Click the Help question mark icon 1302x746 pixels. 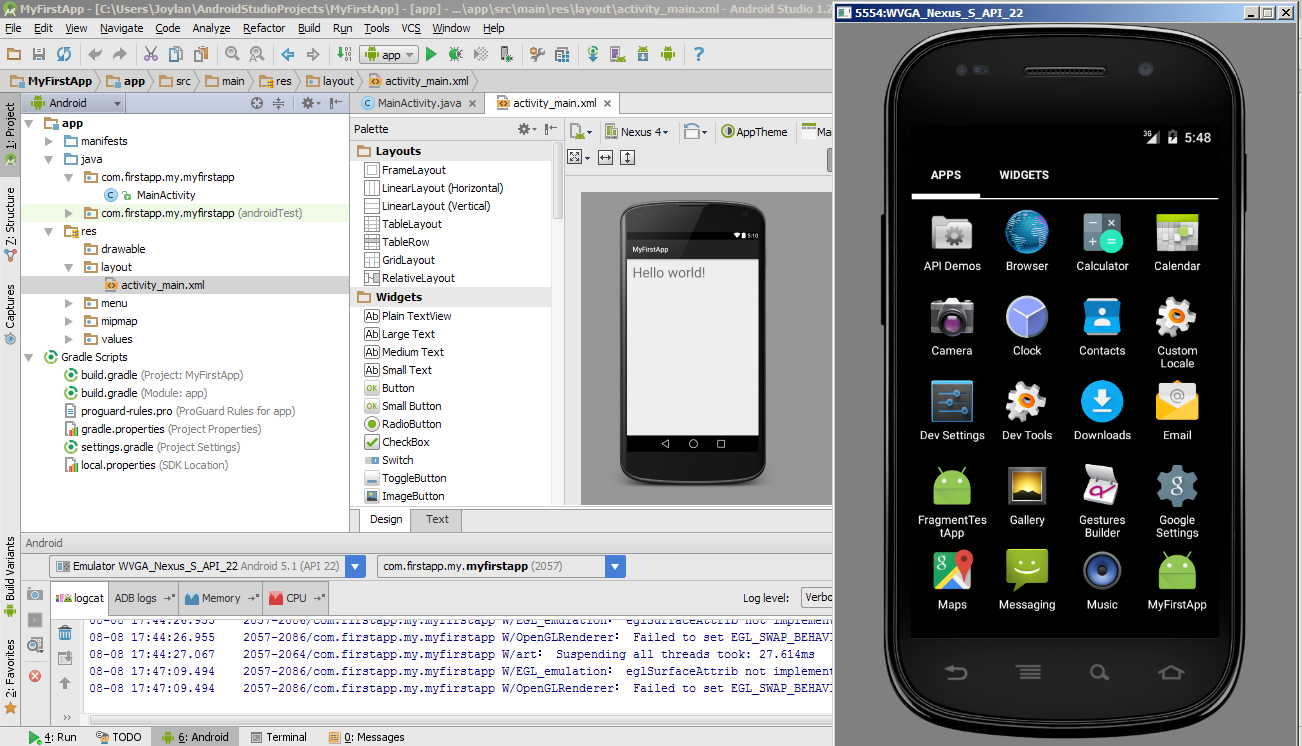point(699,54)
